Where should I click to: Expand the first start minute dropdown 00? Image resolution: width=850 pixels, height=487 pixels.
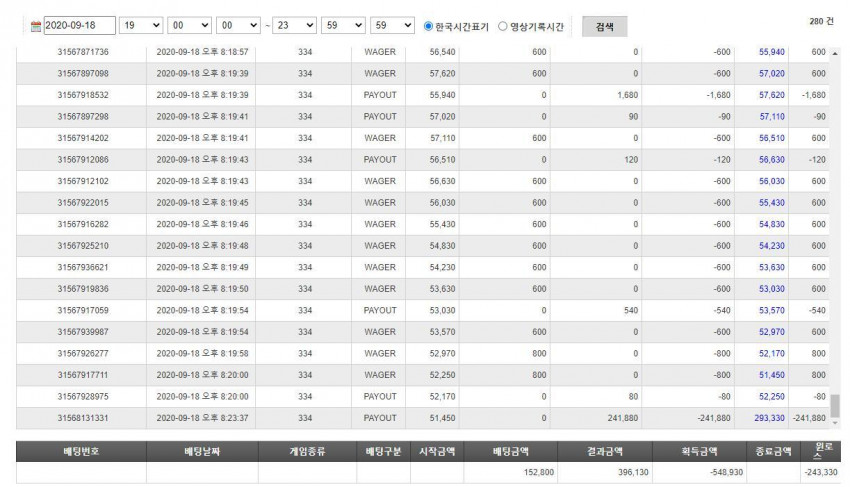190,25
